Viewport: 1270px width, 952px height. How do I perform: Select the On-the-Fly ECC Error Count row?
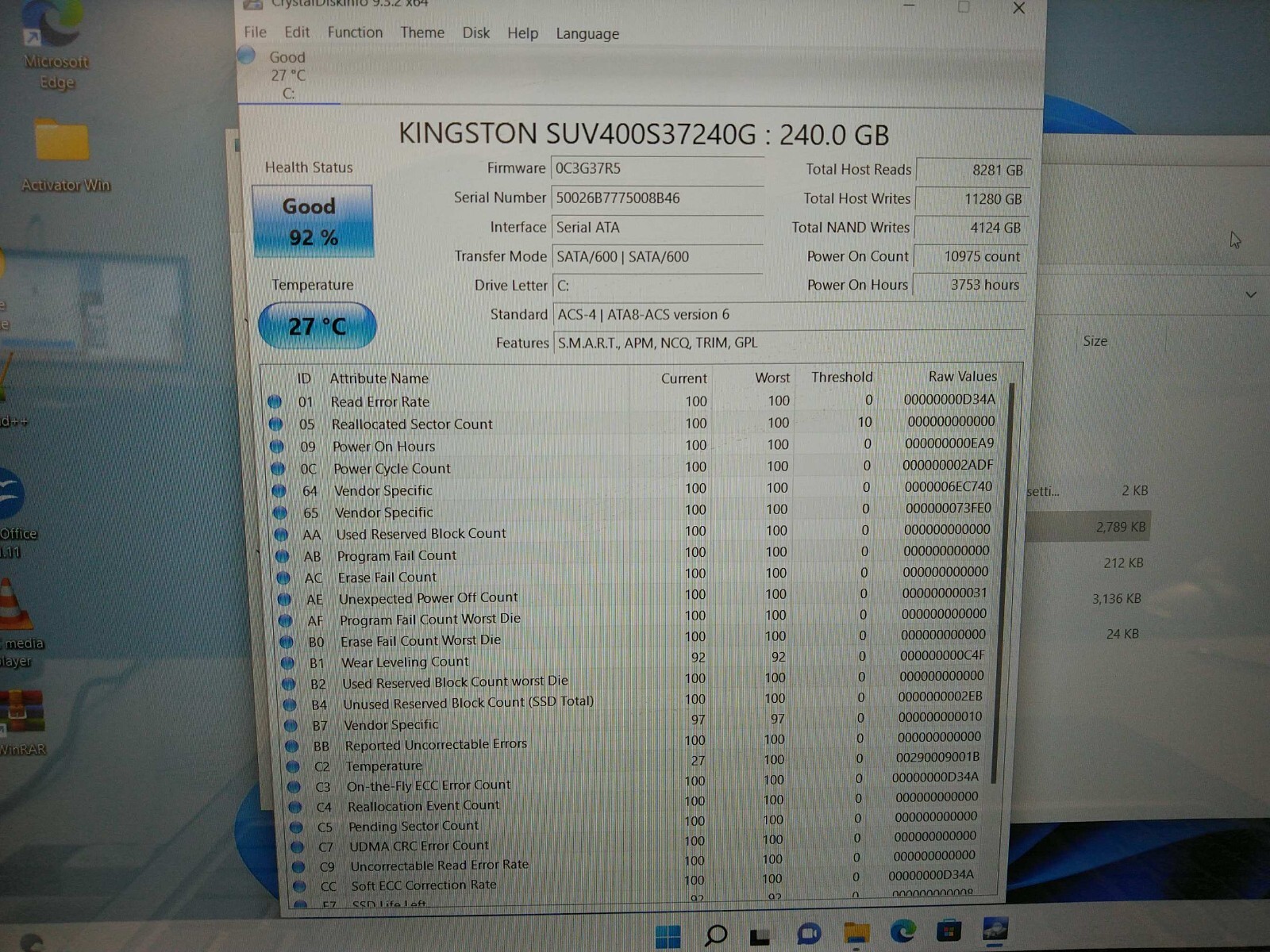(637, 784)
